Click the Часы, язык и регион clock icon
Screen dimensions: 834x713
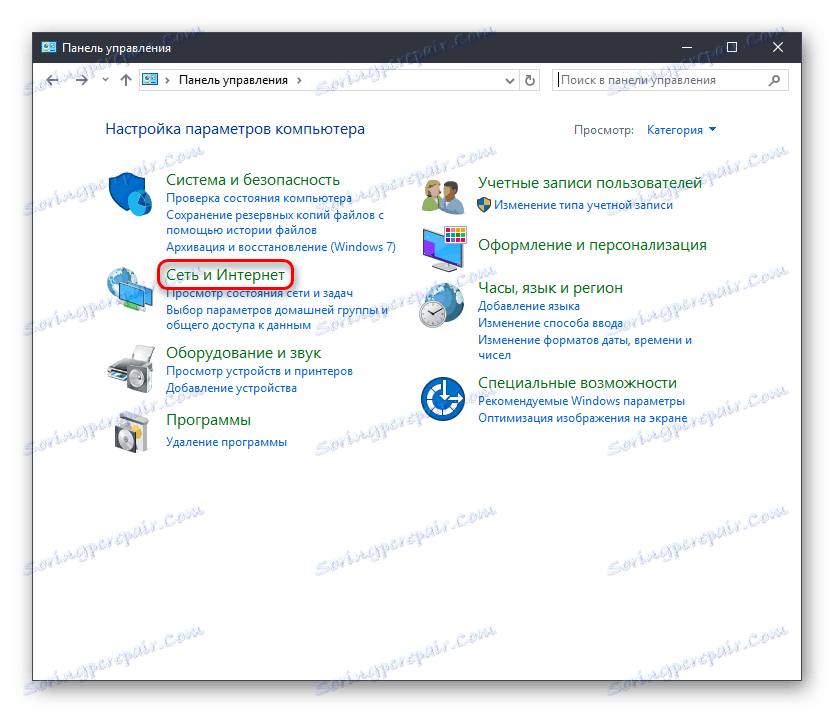coord(439,310)
